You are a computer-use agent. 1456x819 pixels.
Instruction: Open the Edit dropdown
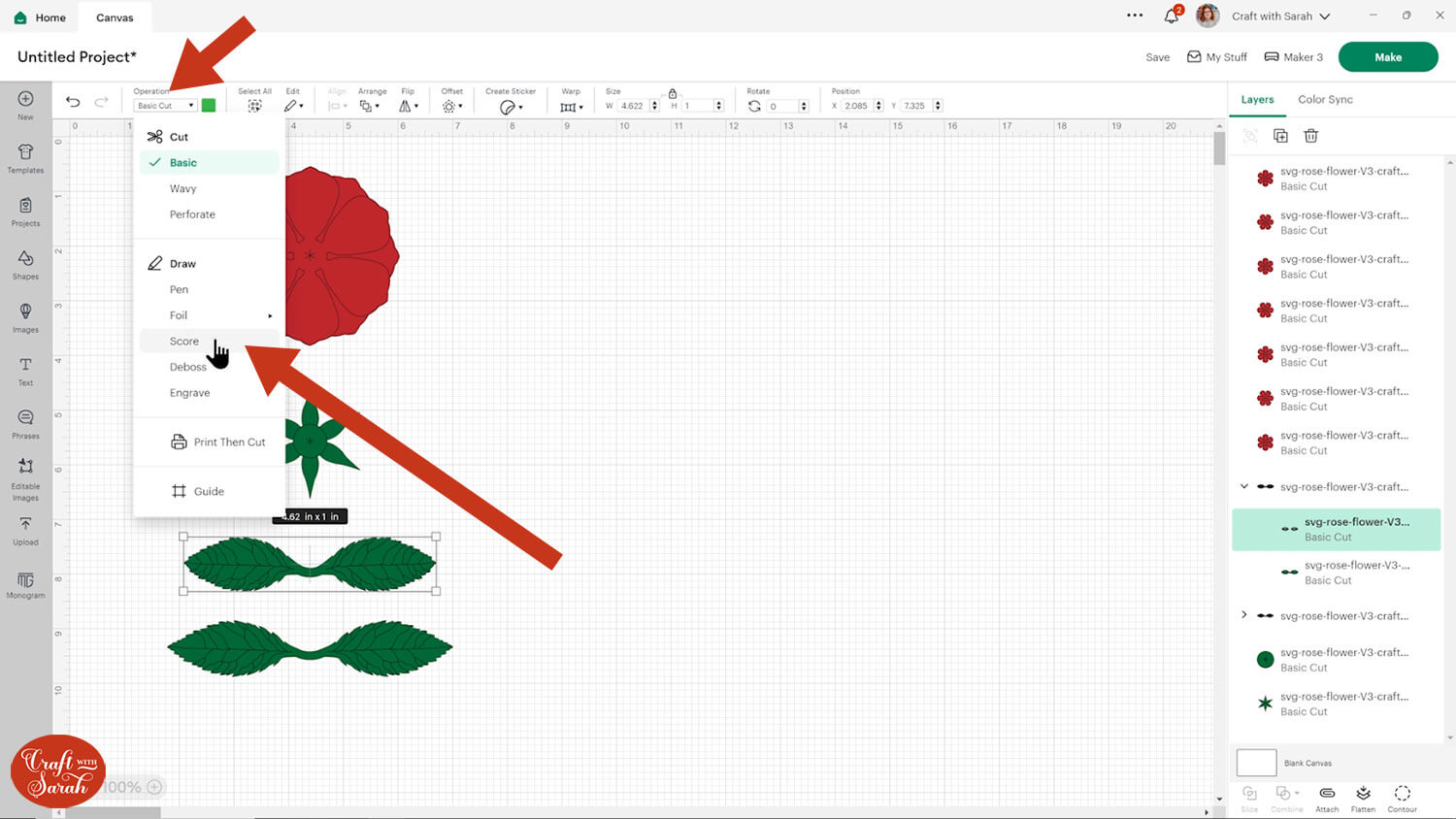click(293, 106)
